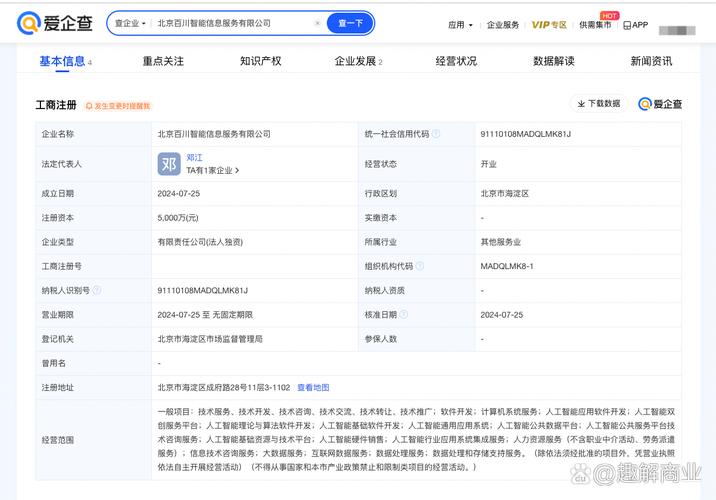The image size is (716, 500).
Task: Click the 统一社会信用代码 help icon
Action: (436, 134)
